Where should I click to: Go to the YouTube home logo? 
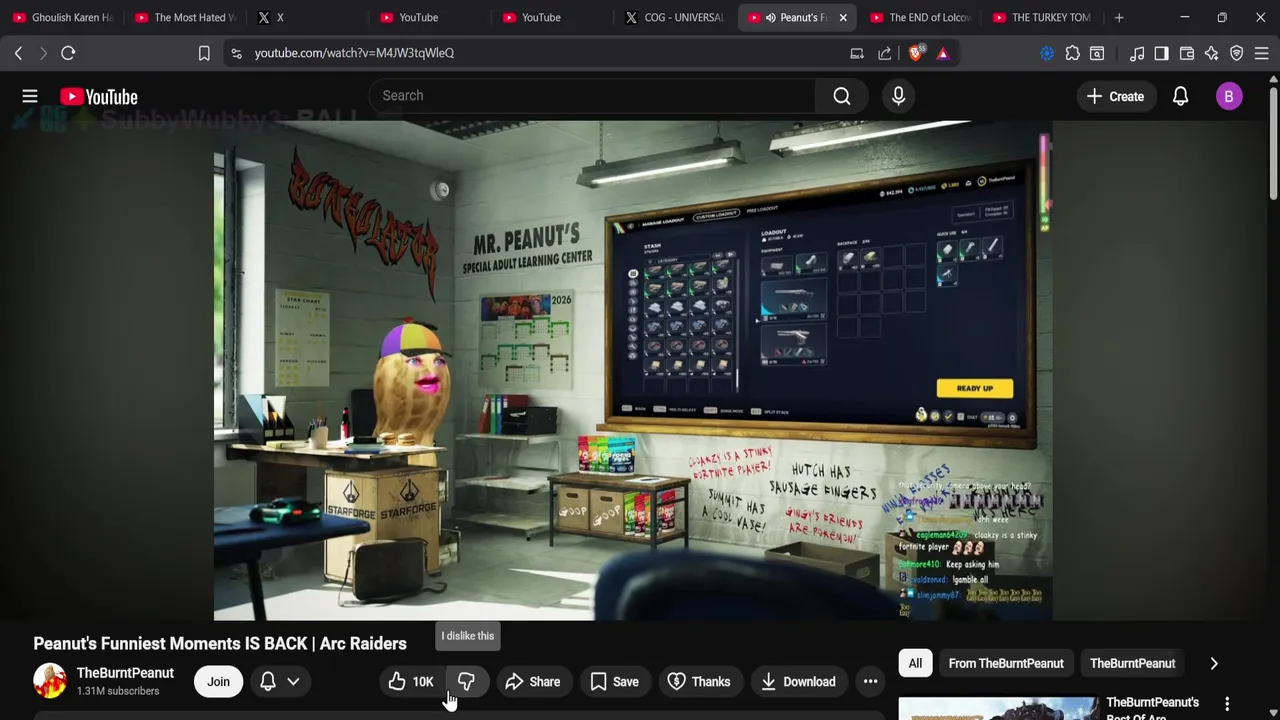click(x=98, y=96)
